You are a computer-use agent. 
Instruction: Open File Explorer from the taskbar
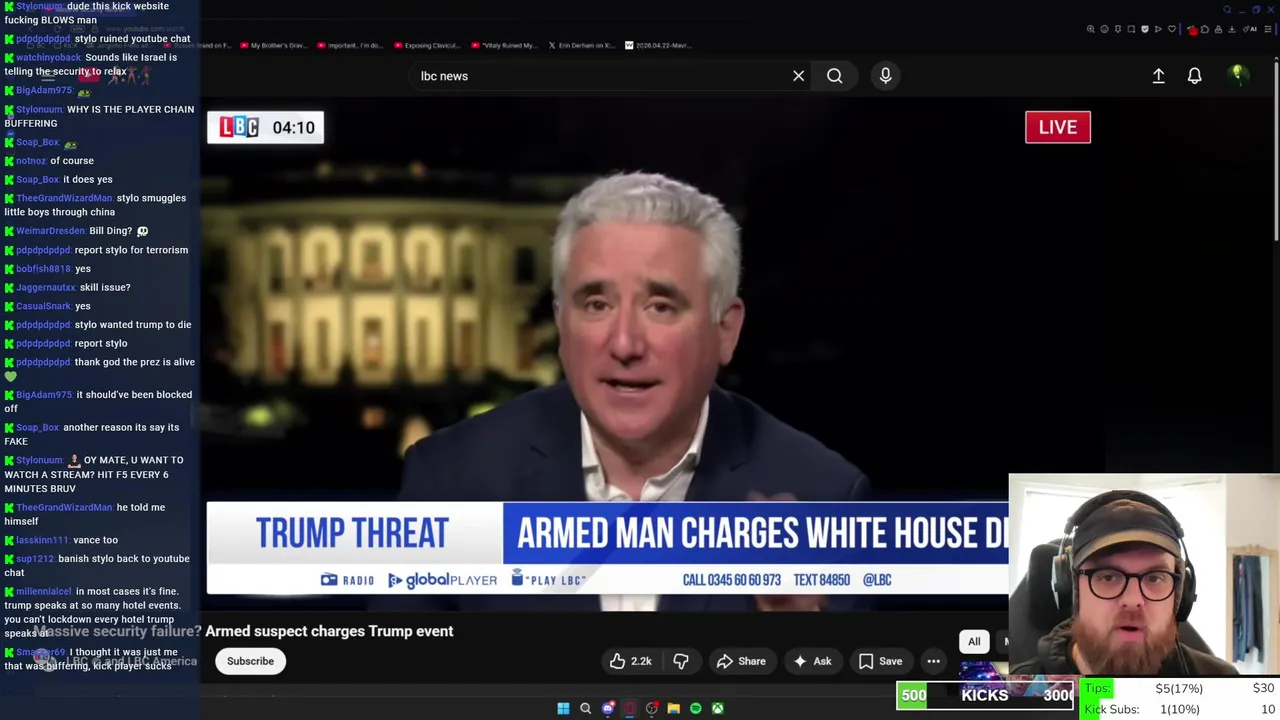(673, 708)
